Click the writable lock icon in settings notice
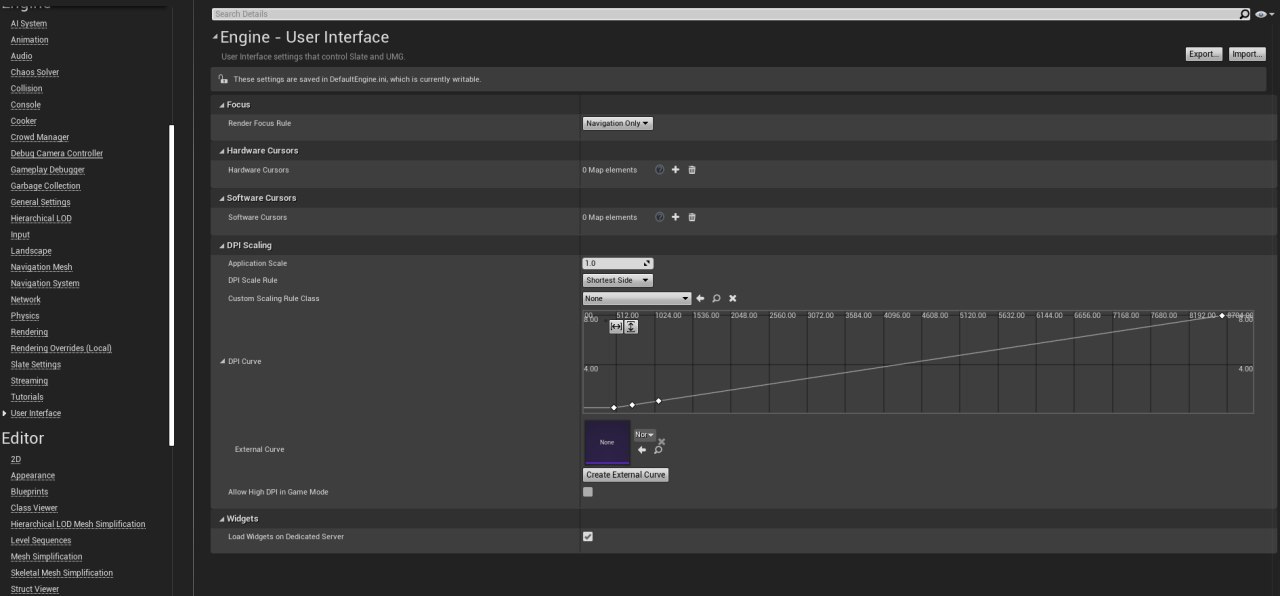The height and width of the screenshot is (596, 1280). tap(223, 79)
